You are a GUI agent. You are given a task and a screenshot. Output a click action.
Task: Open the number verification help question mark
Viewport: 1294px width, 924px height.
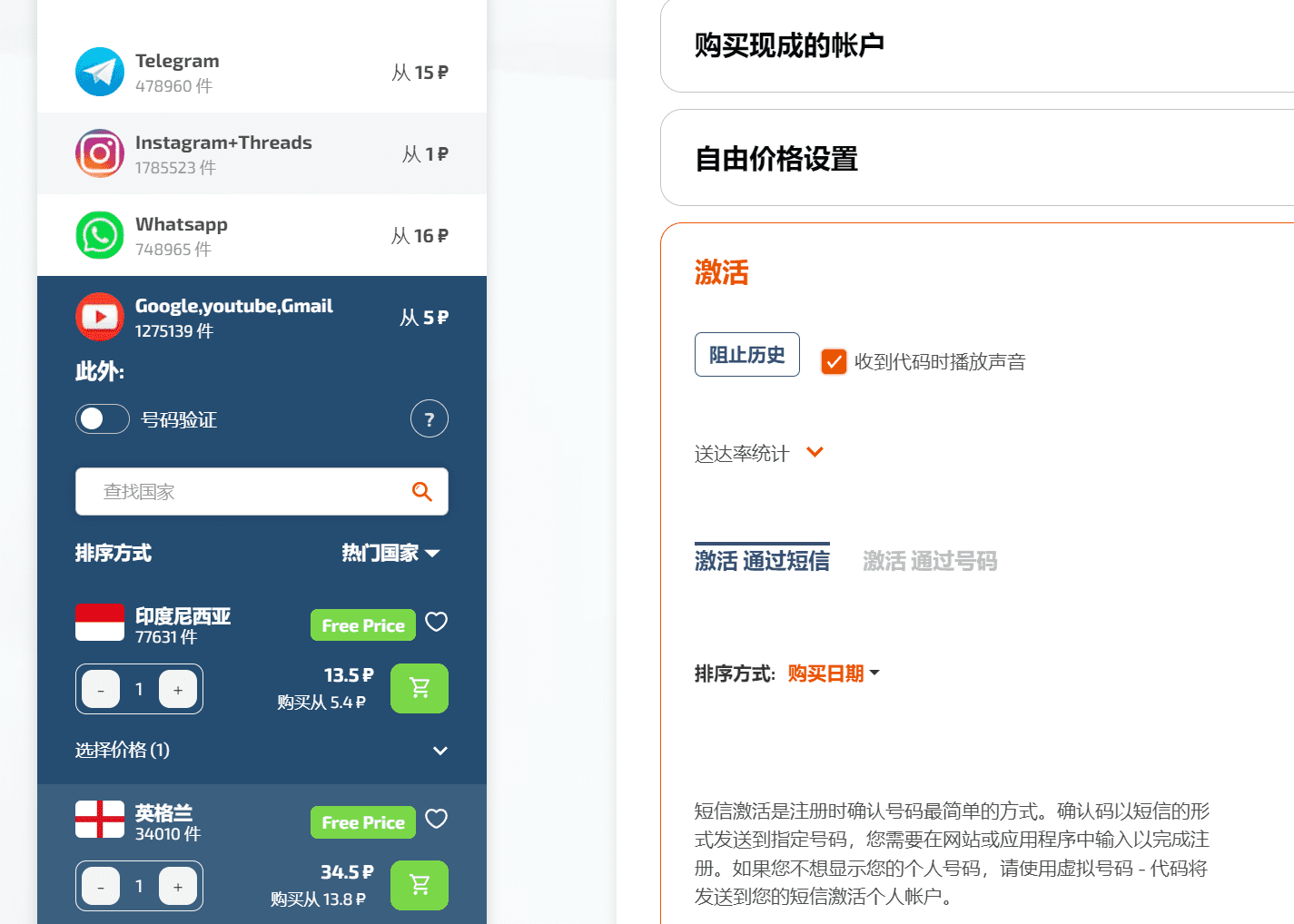(x=429, y=418)
